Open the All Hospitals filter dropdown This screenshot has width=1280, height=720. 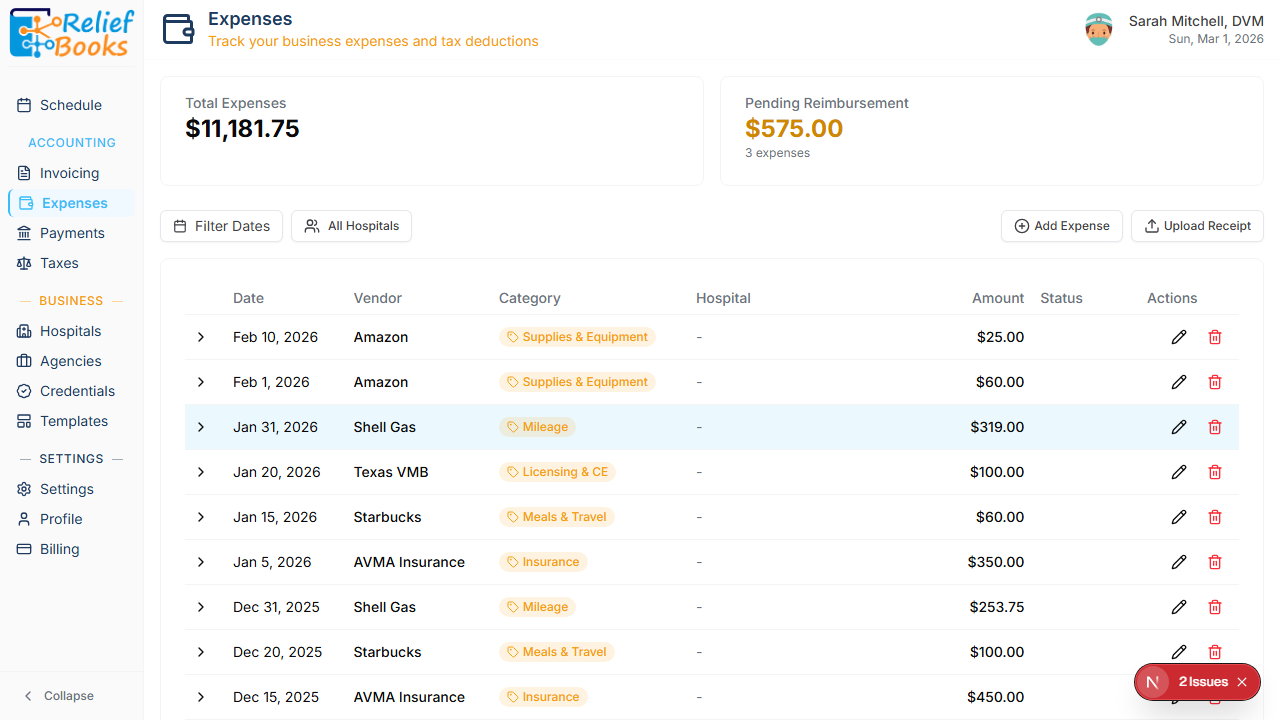[351, 226]
